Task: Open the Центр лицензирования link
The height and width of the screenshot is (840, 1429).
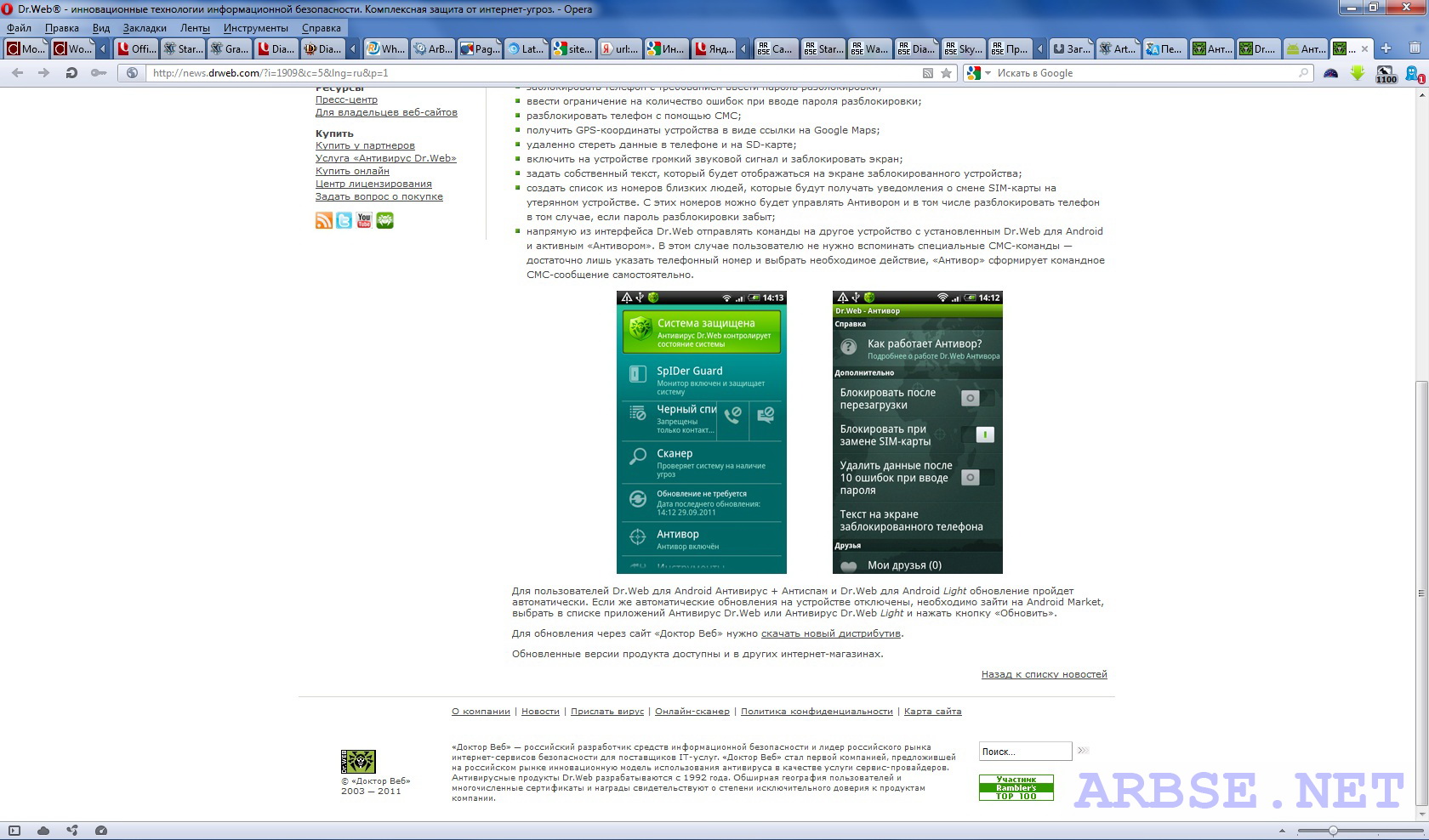Action: point(373,184)
